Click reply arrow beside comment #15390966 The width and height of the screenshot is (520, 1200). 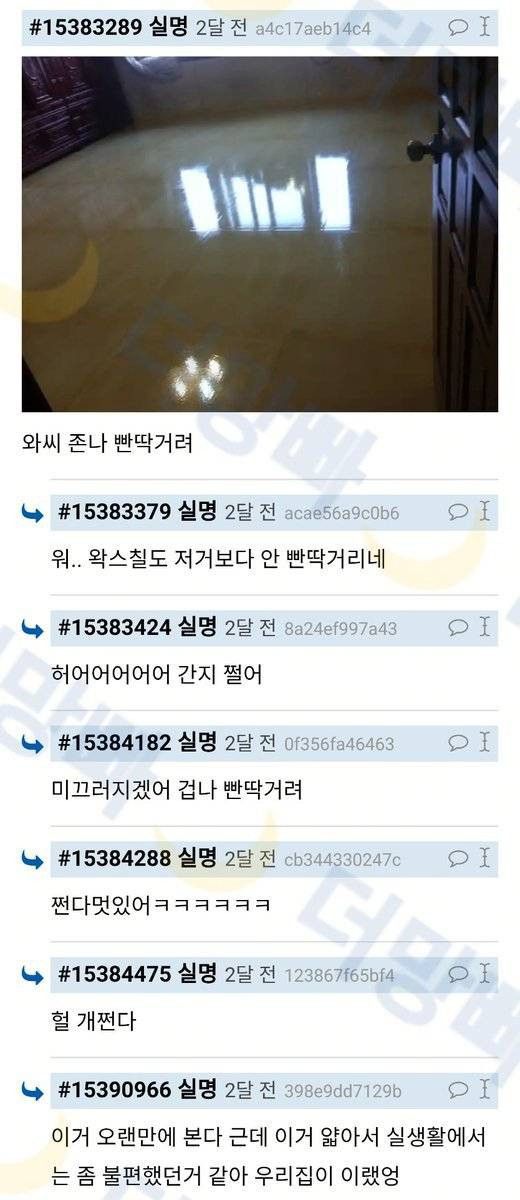(x=32, y=1090)
